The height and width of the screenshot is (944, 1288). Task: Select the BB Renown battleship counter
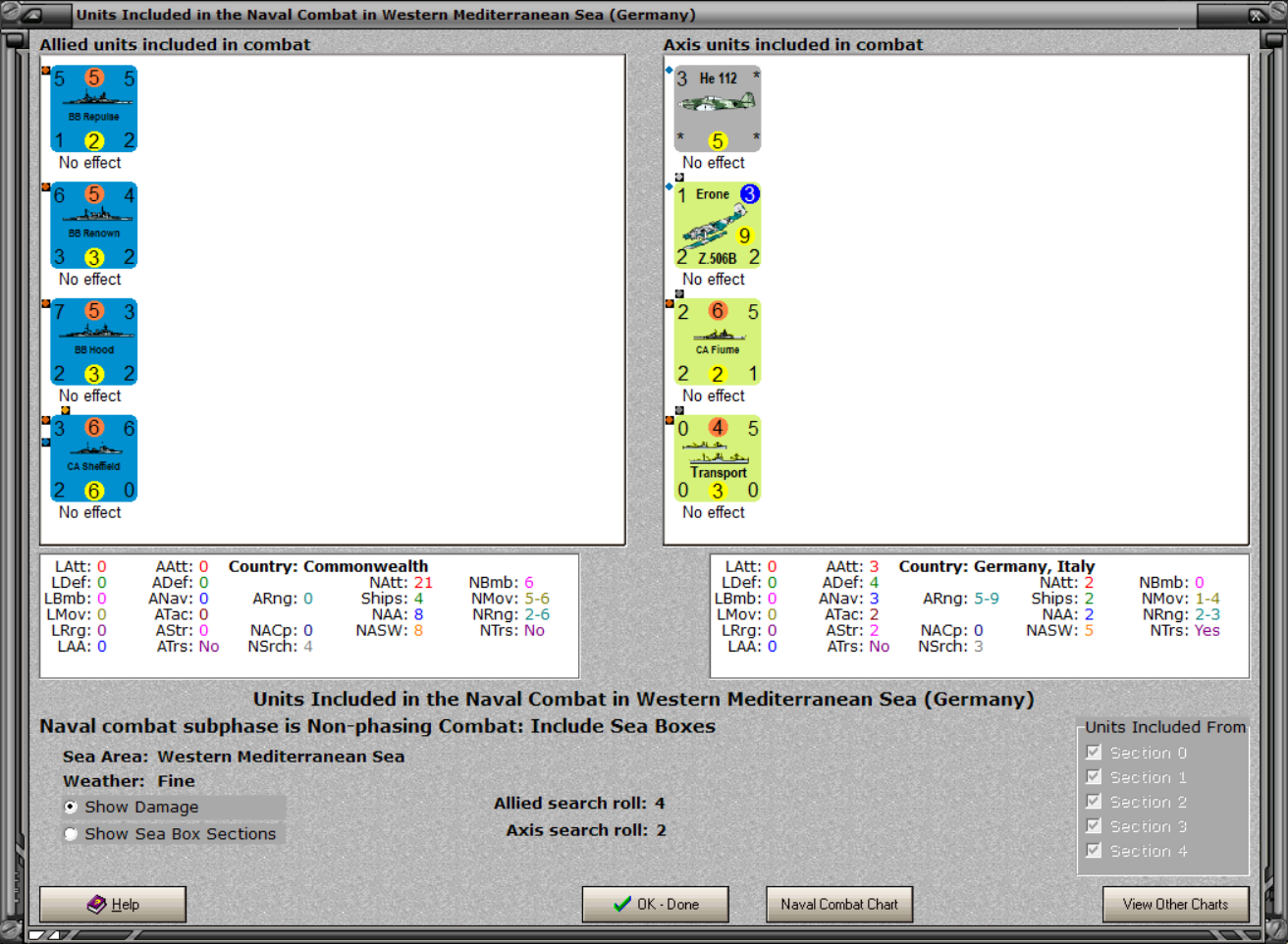[x=94, y=226]
